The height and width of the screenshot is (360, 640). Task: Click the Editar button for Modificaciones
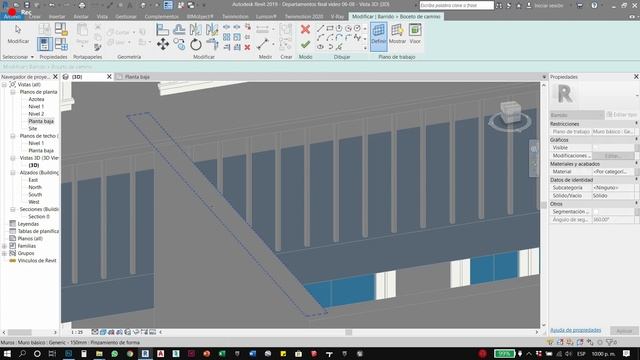pos(613,156)
